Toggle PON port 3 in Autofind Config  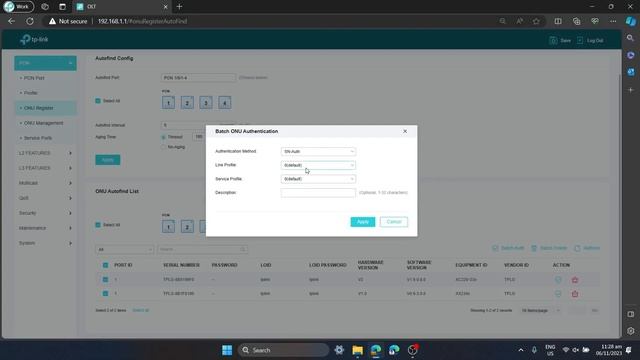pyautogui.click(x=206, y=103)
